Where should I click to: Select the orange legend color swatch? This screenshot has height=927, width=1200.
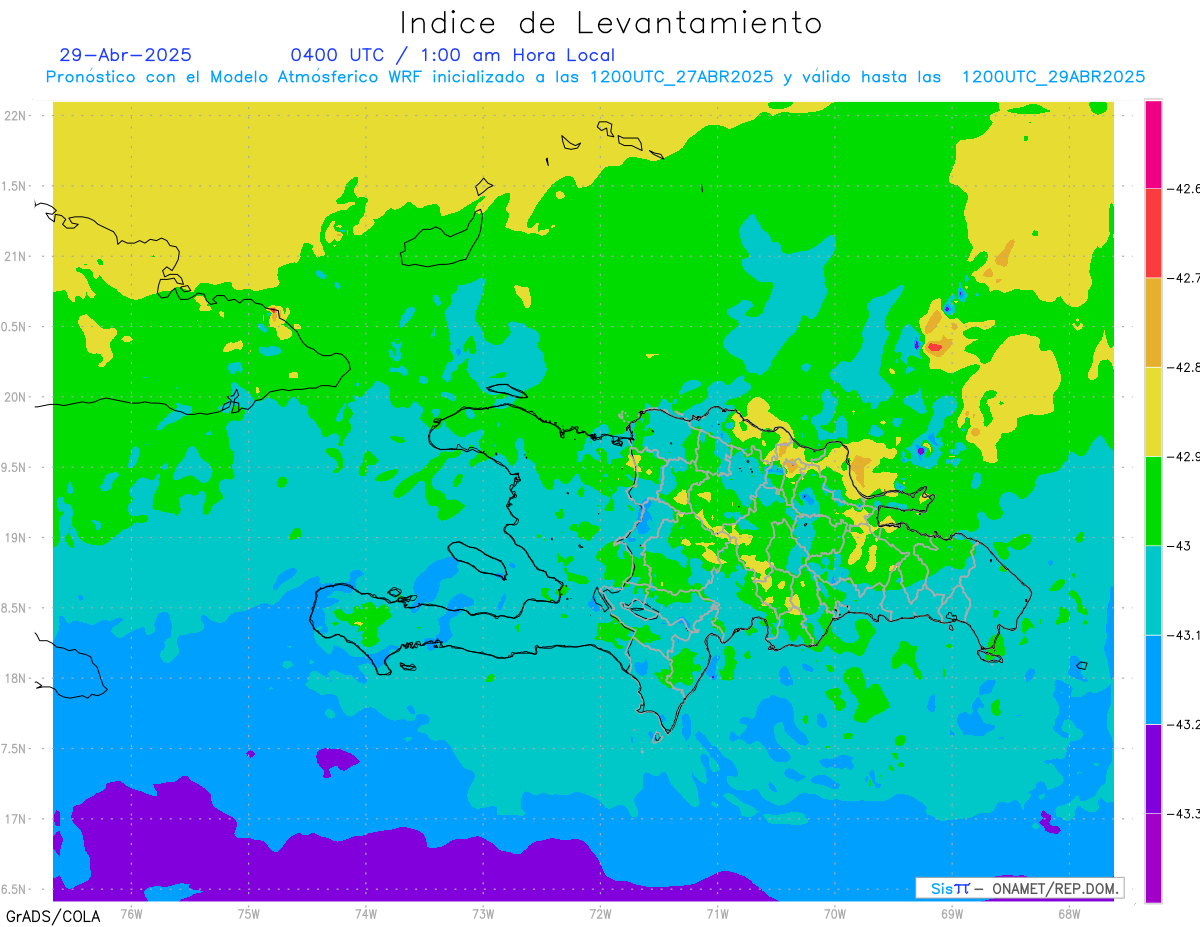(x=1153, y=322)
